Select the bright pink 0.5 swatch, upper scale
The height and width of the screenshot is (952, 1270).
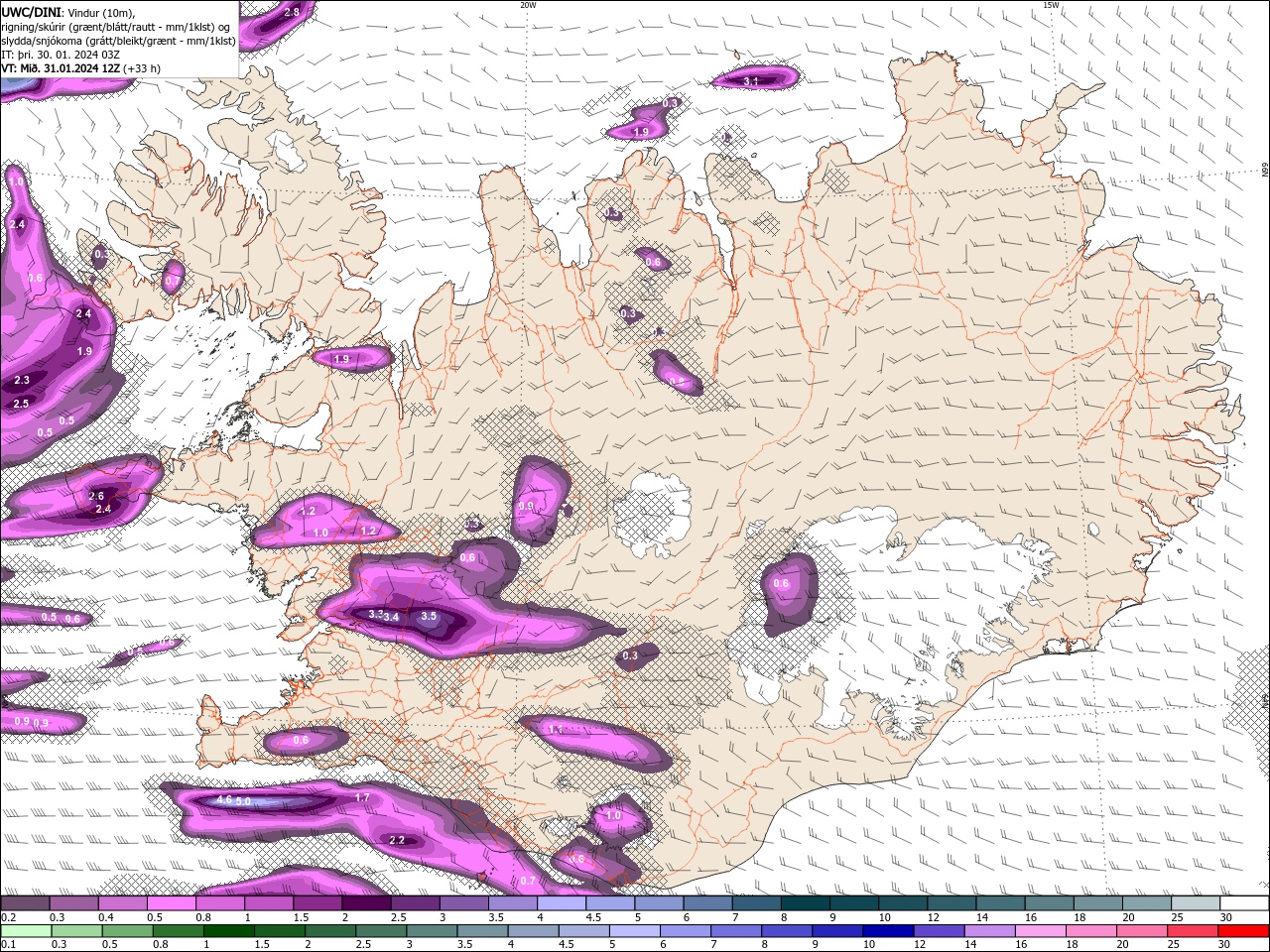coord(171,903)
